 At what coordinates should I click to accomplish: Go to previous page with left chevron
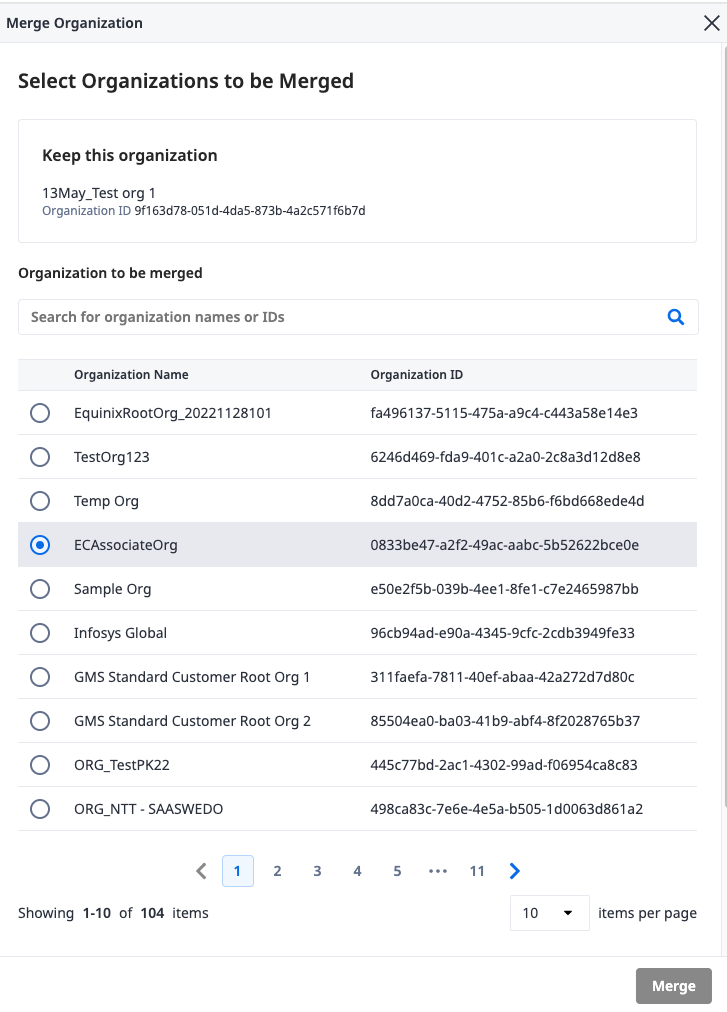(201, 871)
